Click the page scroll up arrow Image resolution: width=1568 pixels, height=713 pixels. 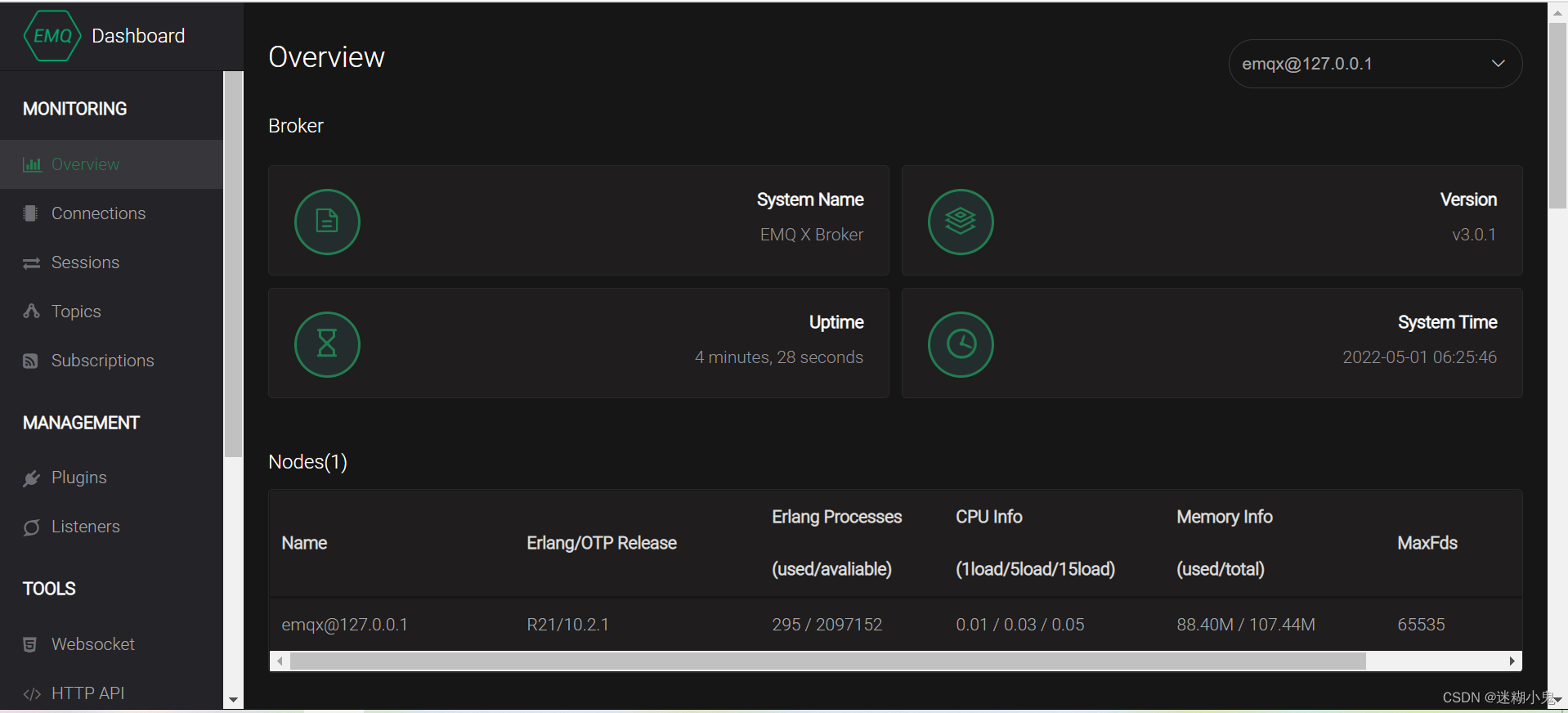(1557, 13)
